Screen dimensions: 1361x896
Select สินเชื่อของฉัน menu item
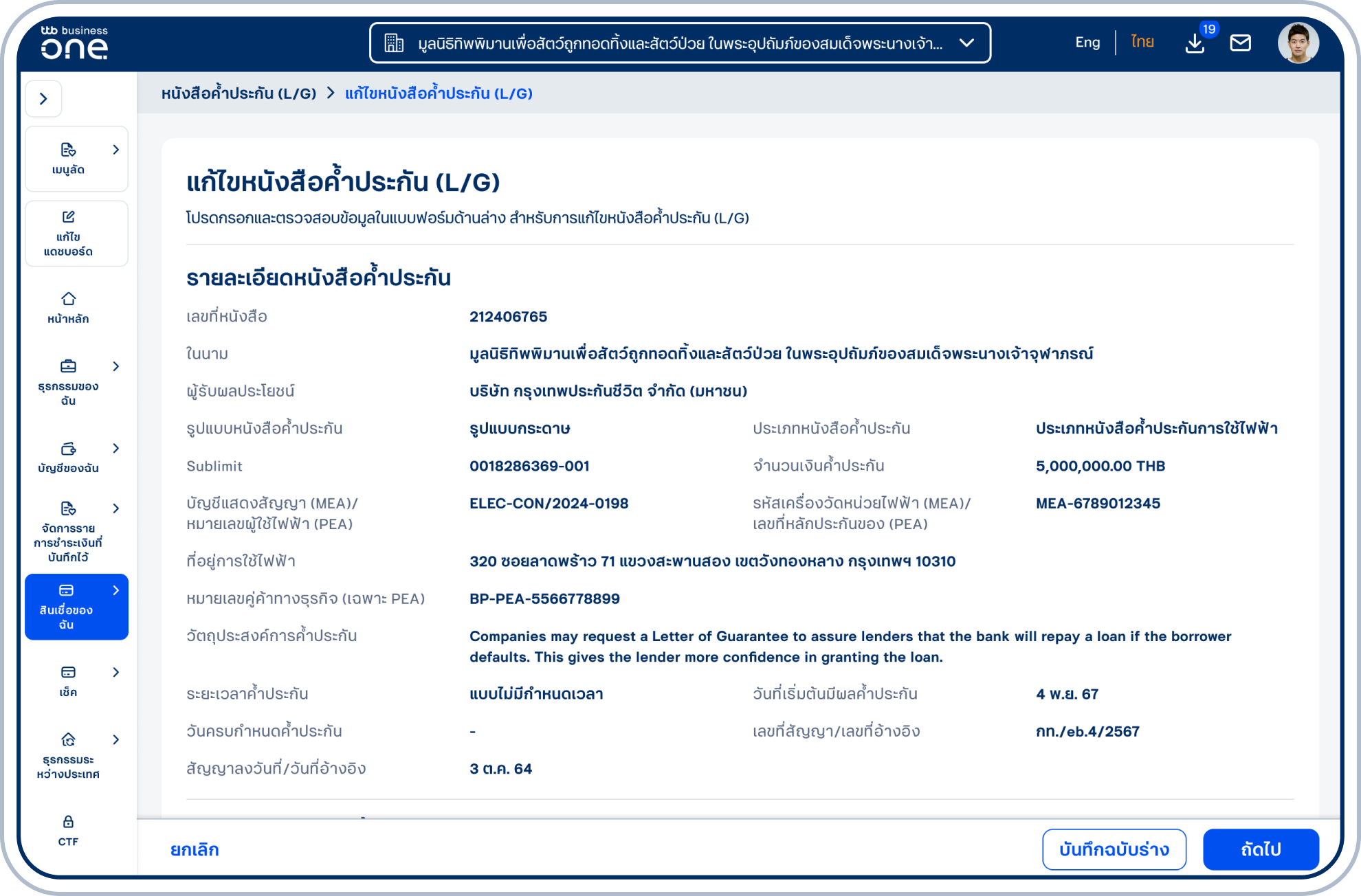tap(76, 607)
